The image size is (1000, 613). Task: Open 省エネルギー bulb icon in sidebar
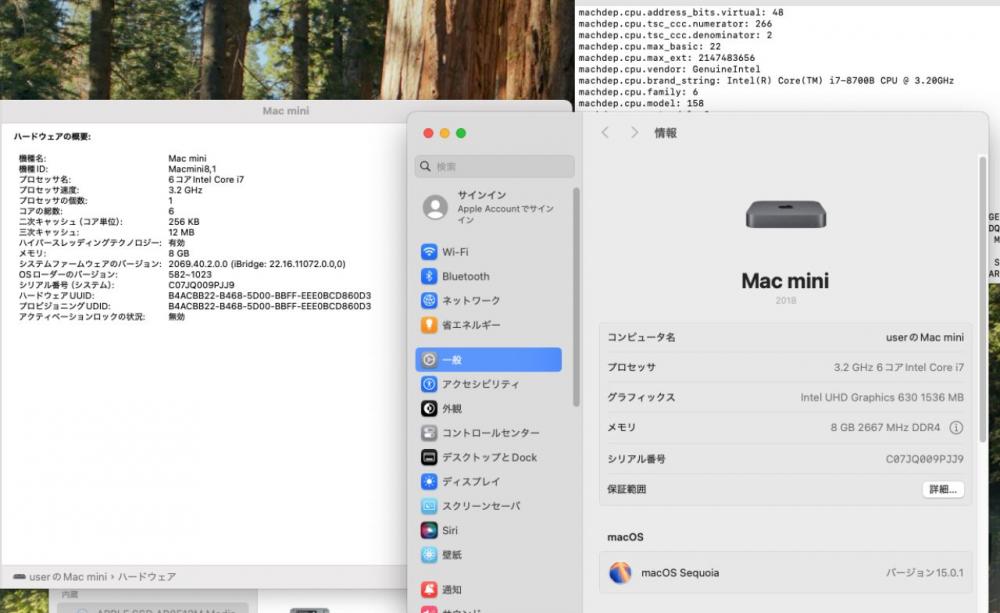pyautogui.click(x=429, y=325)
